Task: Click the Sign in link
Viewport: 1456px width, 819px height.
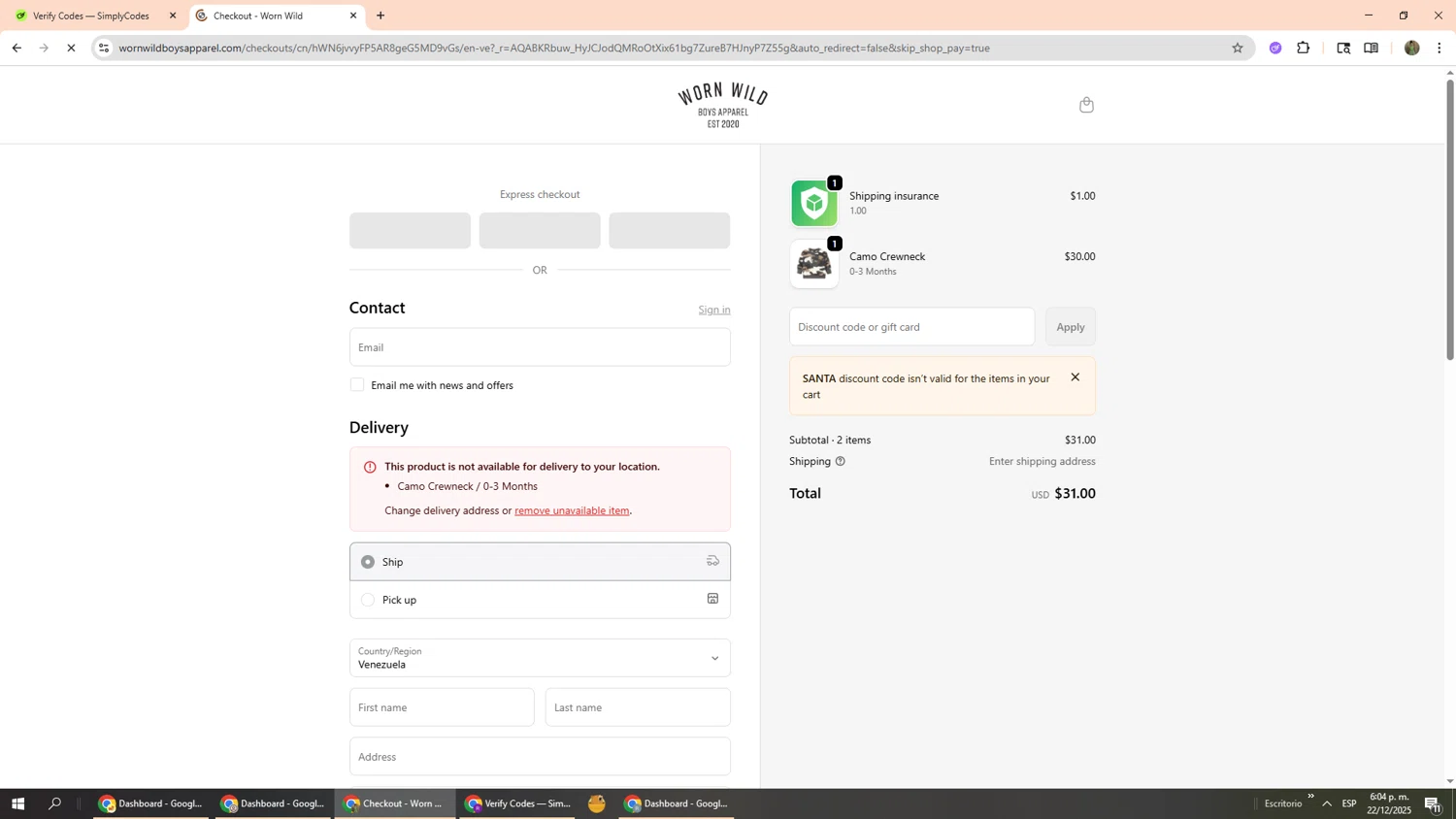Action: [714, 310]
